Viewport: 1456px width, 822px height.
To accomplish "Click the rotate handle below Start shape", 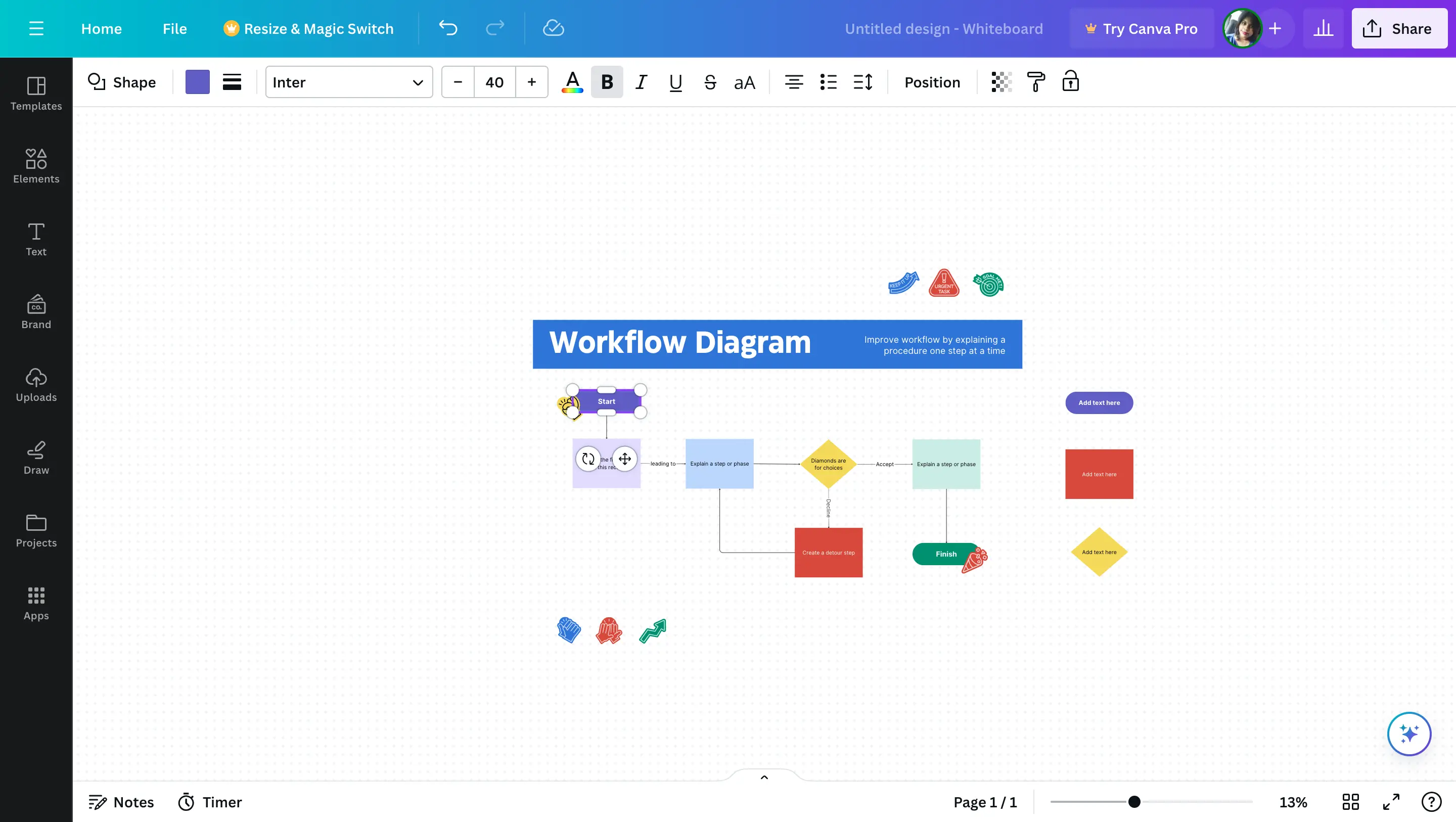I will point(588,459).
